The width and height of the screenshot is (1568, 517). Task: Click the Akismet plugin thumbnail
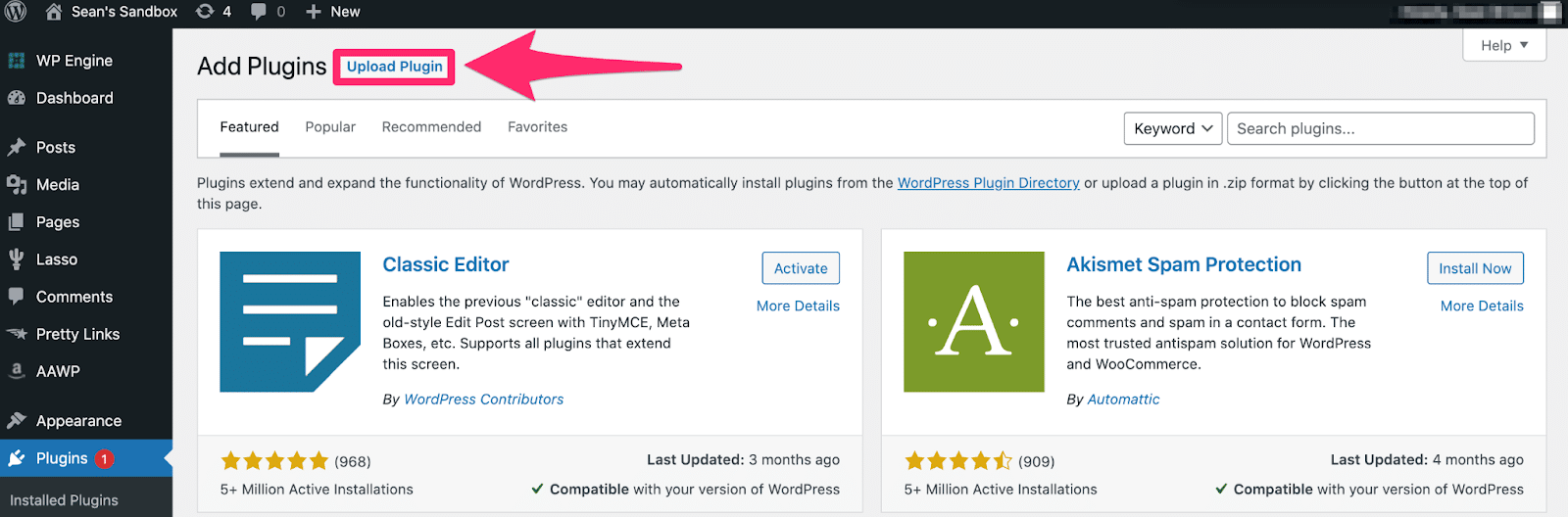pyautogui.click(x=974, y=322)
